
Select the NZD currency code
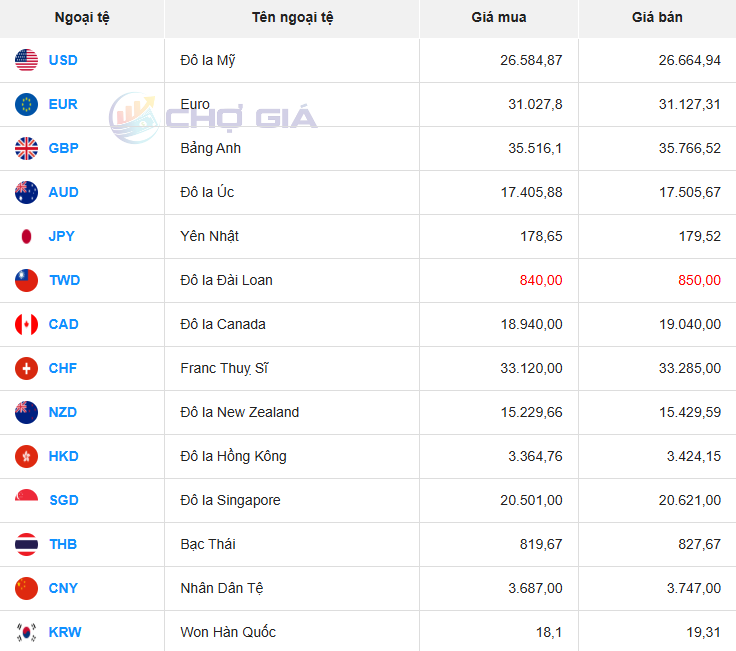pos(63,412)
